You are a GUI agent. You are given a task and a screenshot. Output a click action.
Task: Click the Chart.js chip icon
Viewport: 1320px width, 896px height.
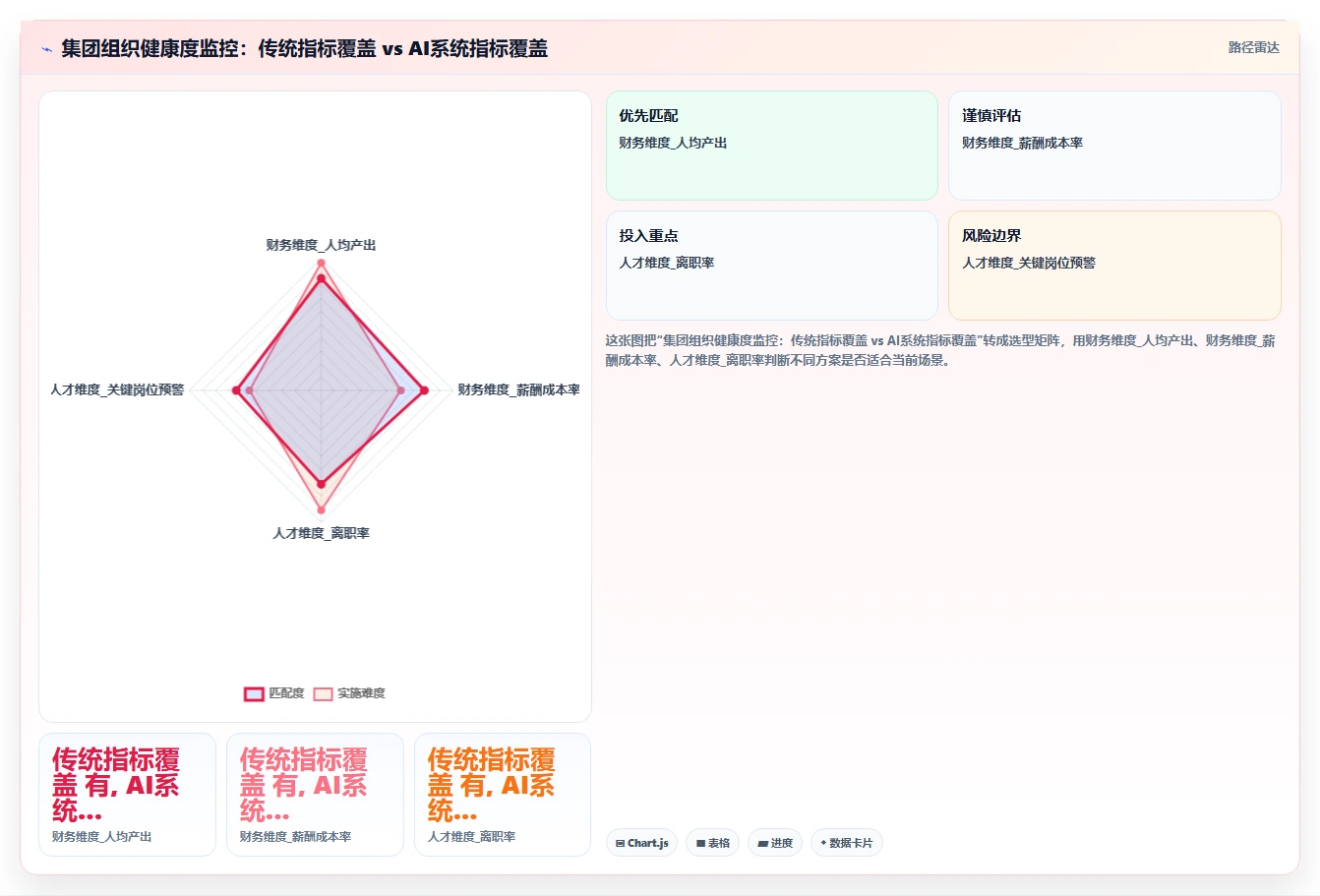point(621,844)
